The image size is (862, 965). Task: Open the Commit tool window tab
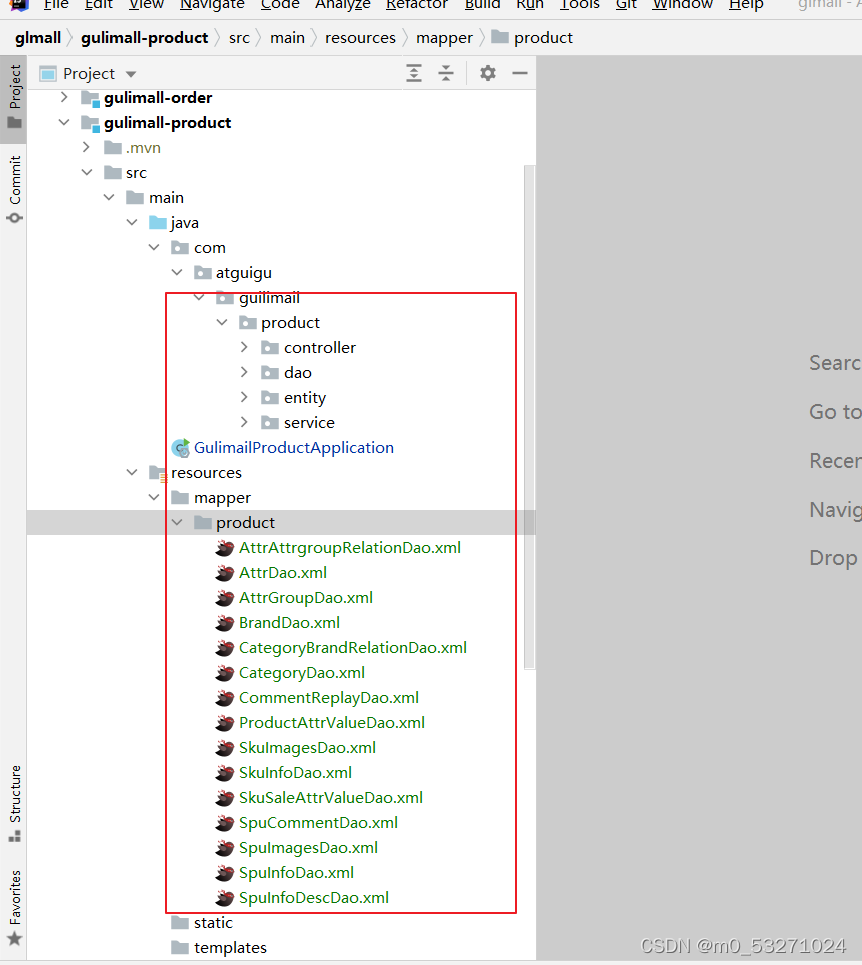[14, 189]
